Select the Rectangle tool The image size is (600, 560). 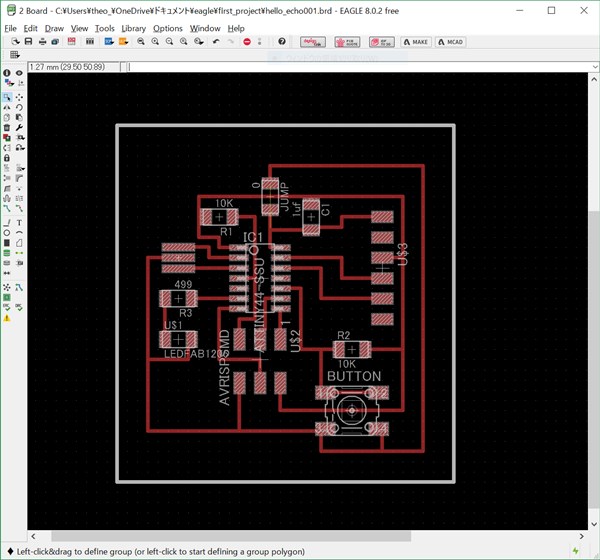[7, 243]
